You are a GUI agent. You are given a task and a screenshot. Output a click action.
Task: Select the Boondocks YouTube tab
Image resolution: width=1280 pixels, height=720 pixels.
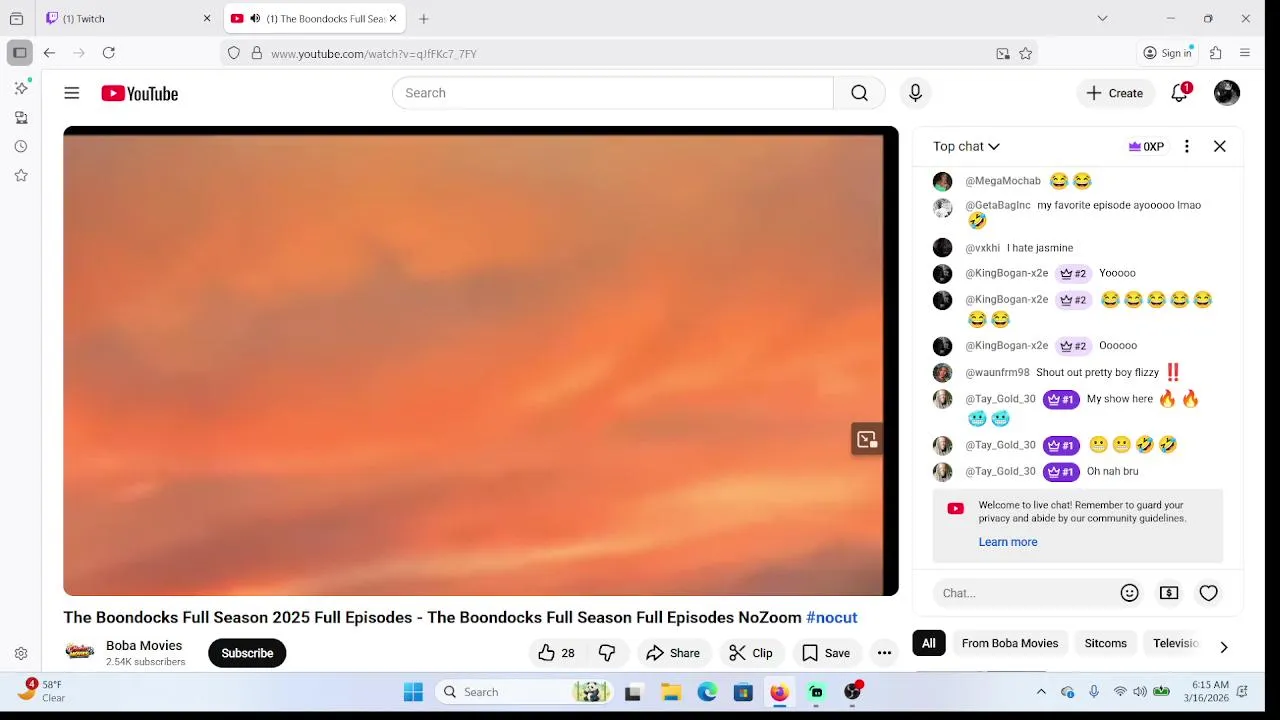click(x=313, y=18)
